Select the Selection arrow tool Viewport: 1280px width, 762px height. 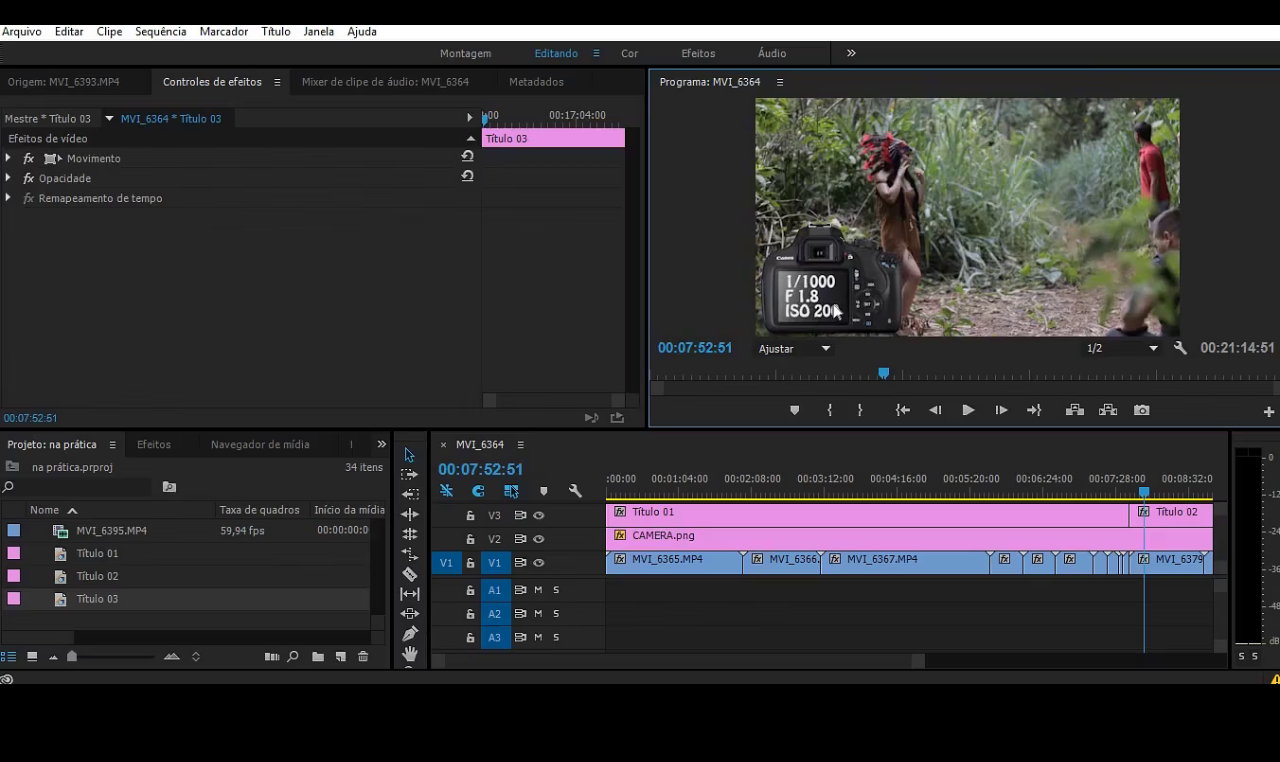[409, 455]
